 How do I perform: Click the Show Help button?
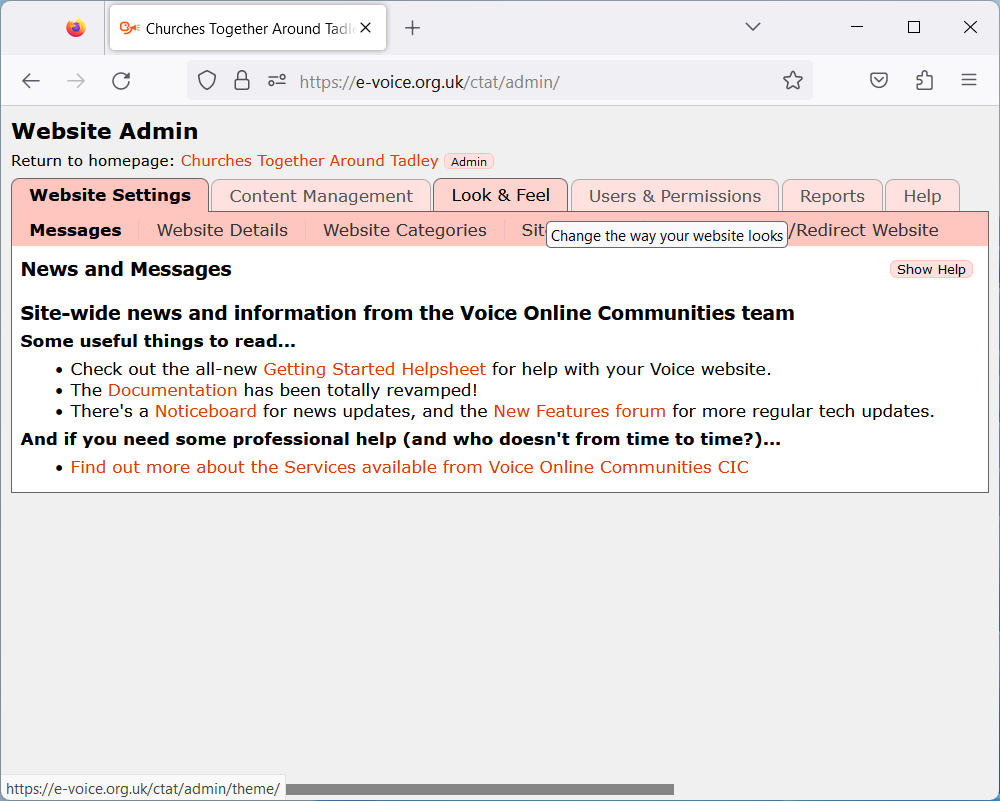click(930, 270)
